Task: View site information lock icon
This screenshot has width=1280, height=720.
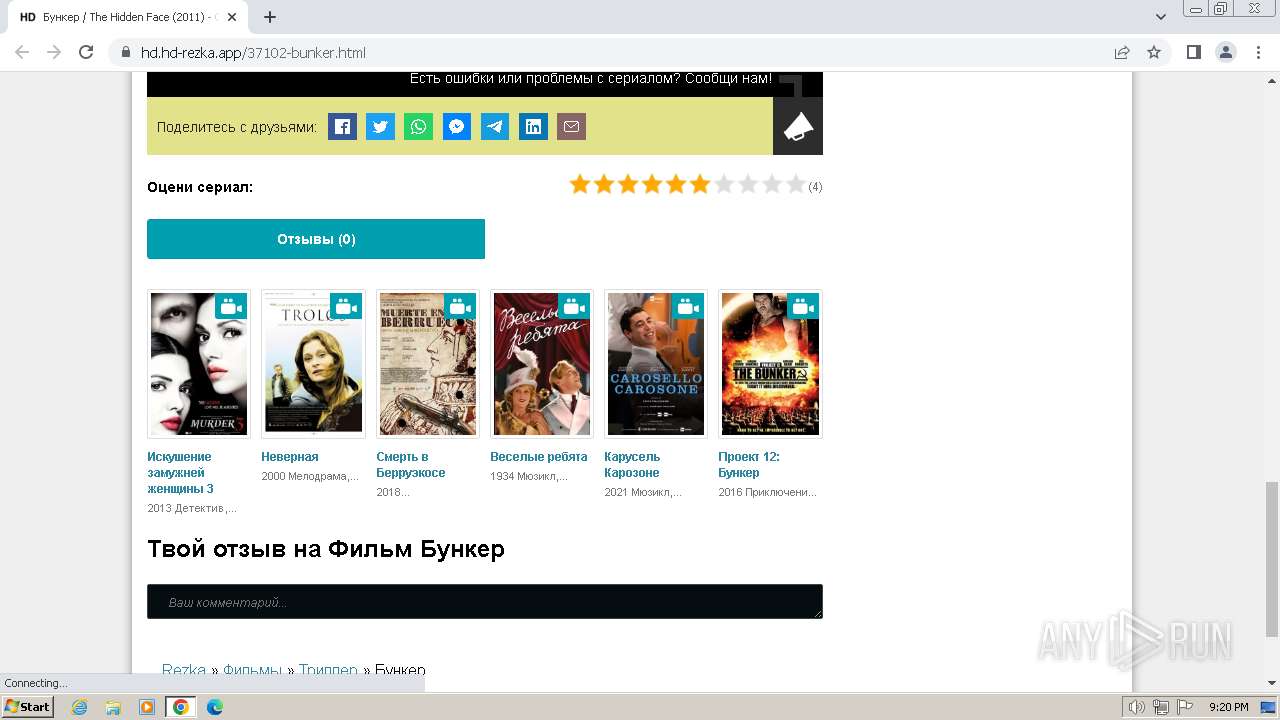Action: (125, 53)
